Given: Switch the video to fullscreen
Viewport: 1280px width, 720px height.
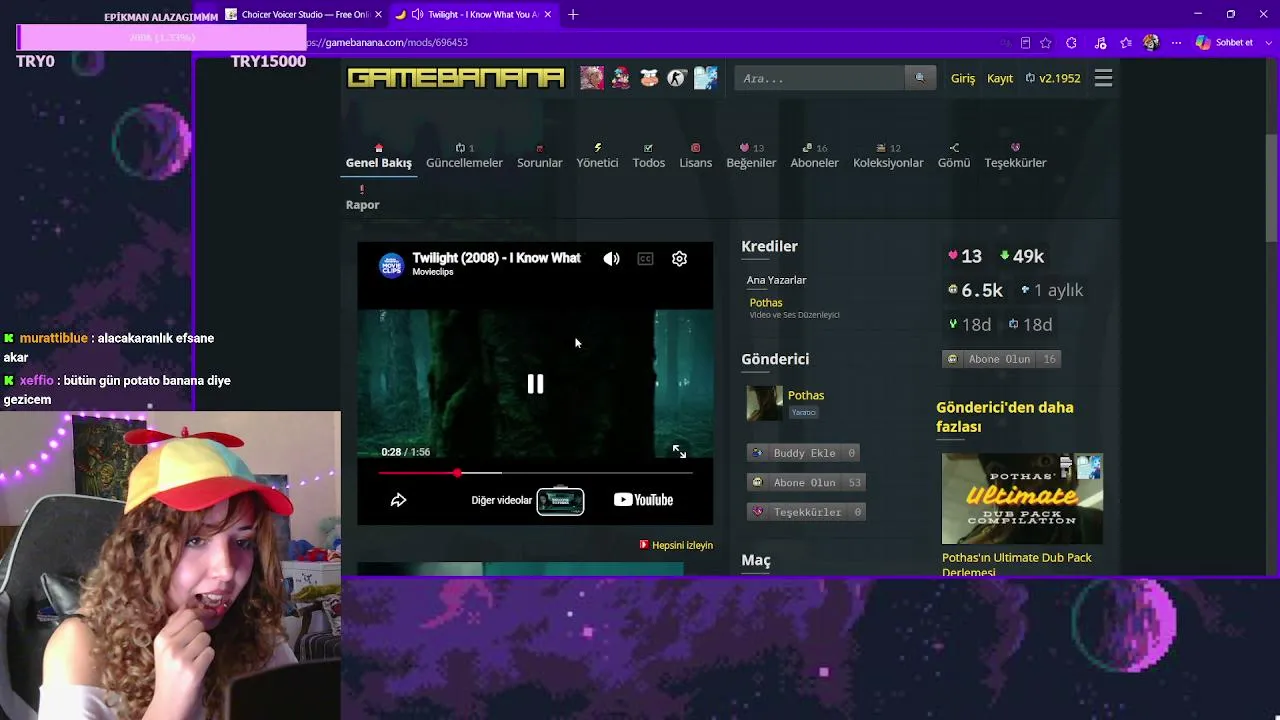Looking at the screenshot, I should click(x=679, y=452).
